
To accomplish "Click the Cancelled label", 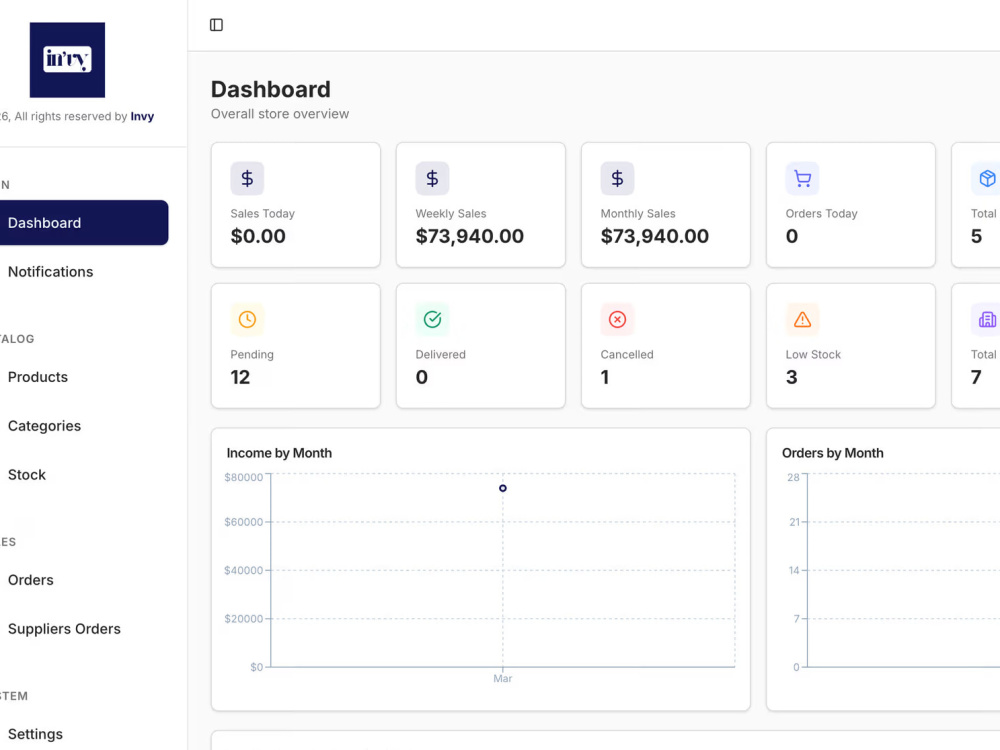I will point(627,354).
